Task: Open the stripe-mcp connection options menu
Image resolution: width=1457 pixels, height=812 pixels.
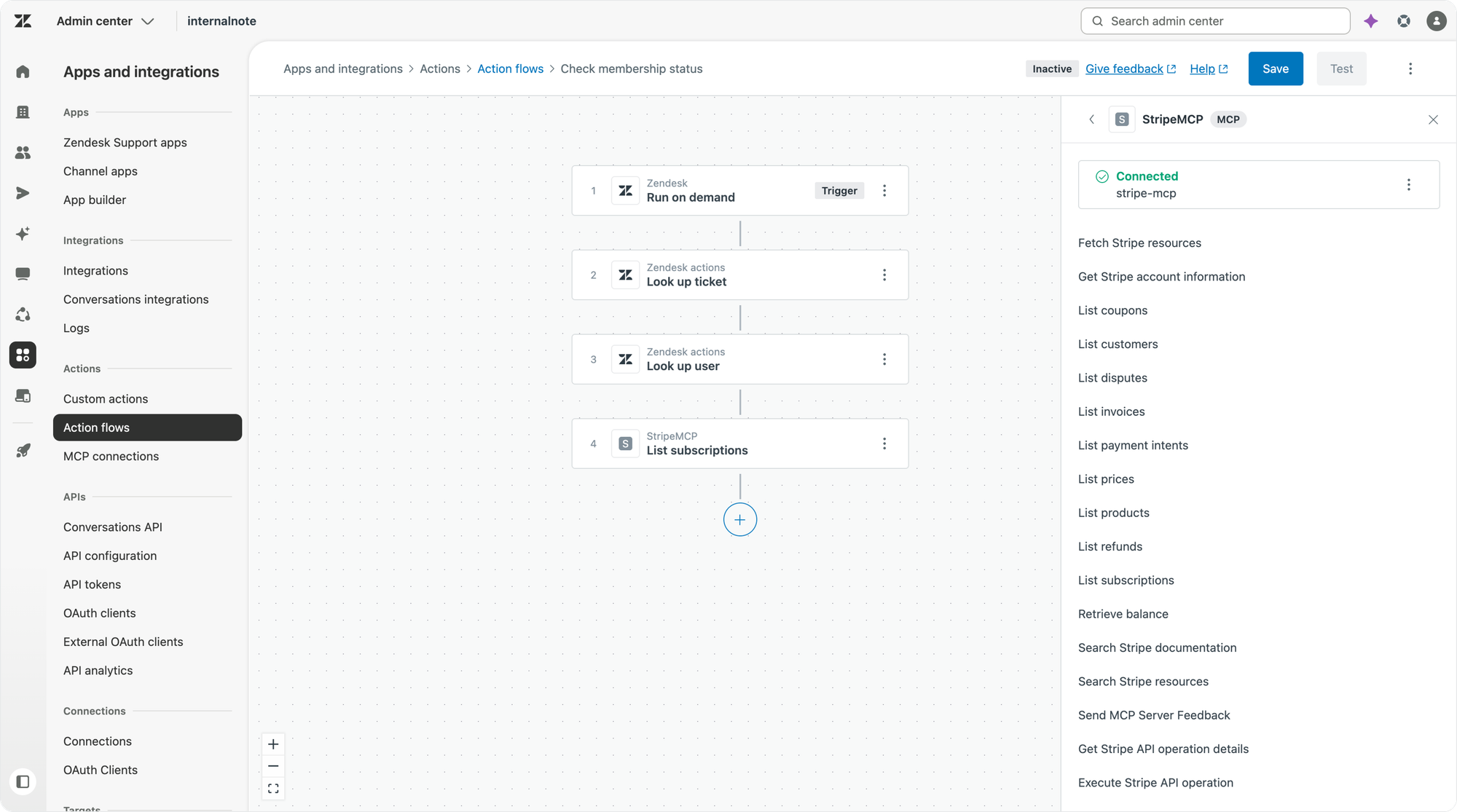Action: pyautogui.click(x=1408, y=185)
